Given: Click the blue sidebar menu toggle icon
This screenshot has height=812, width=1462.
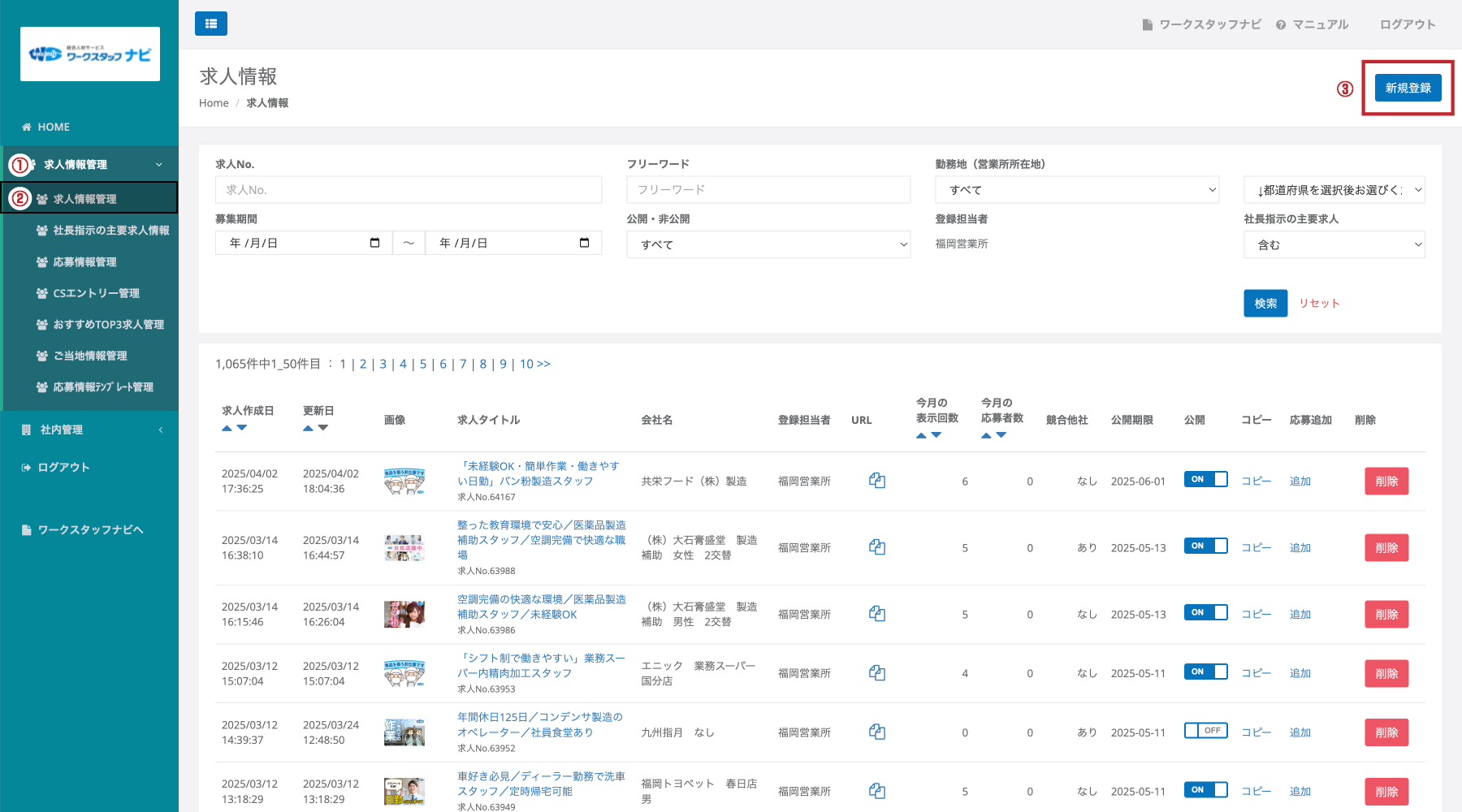Looking at the screenshot, I should pos(211,24).
